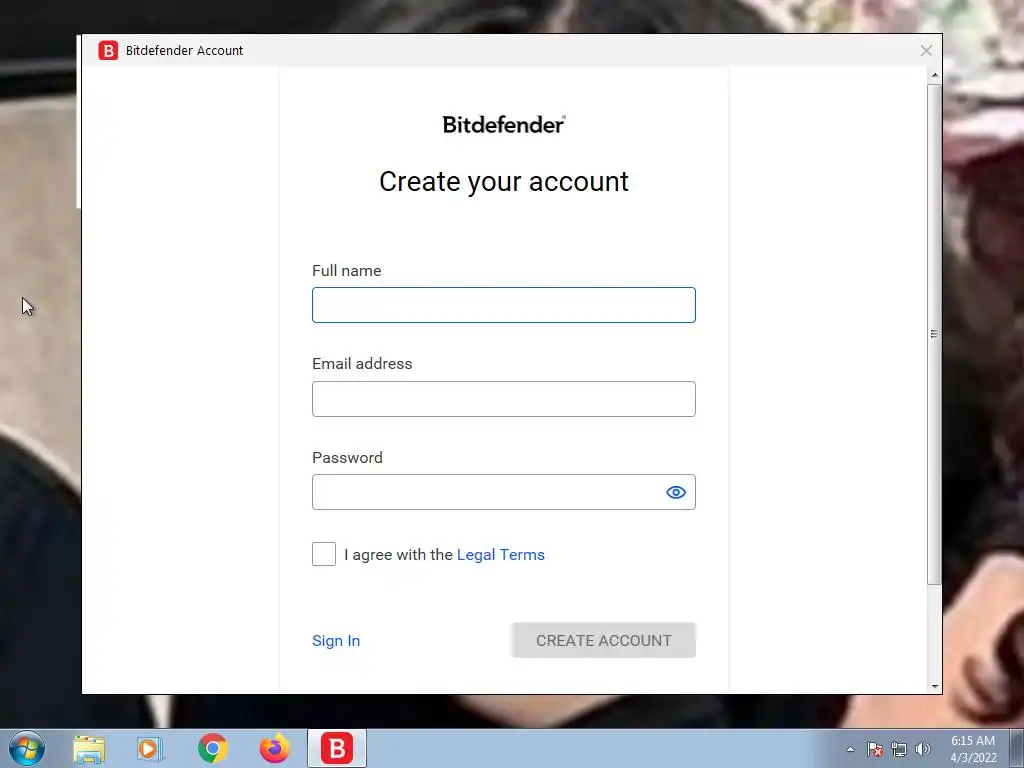This screenshot has height=768, width=1024.
Task: Click scrollbar up arrow in dialog
Action: (x=935, y=76)
